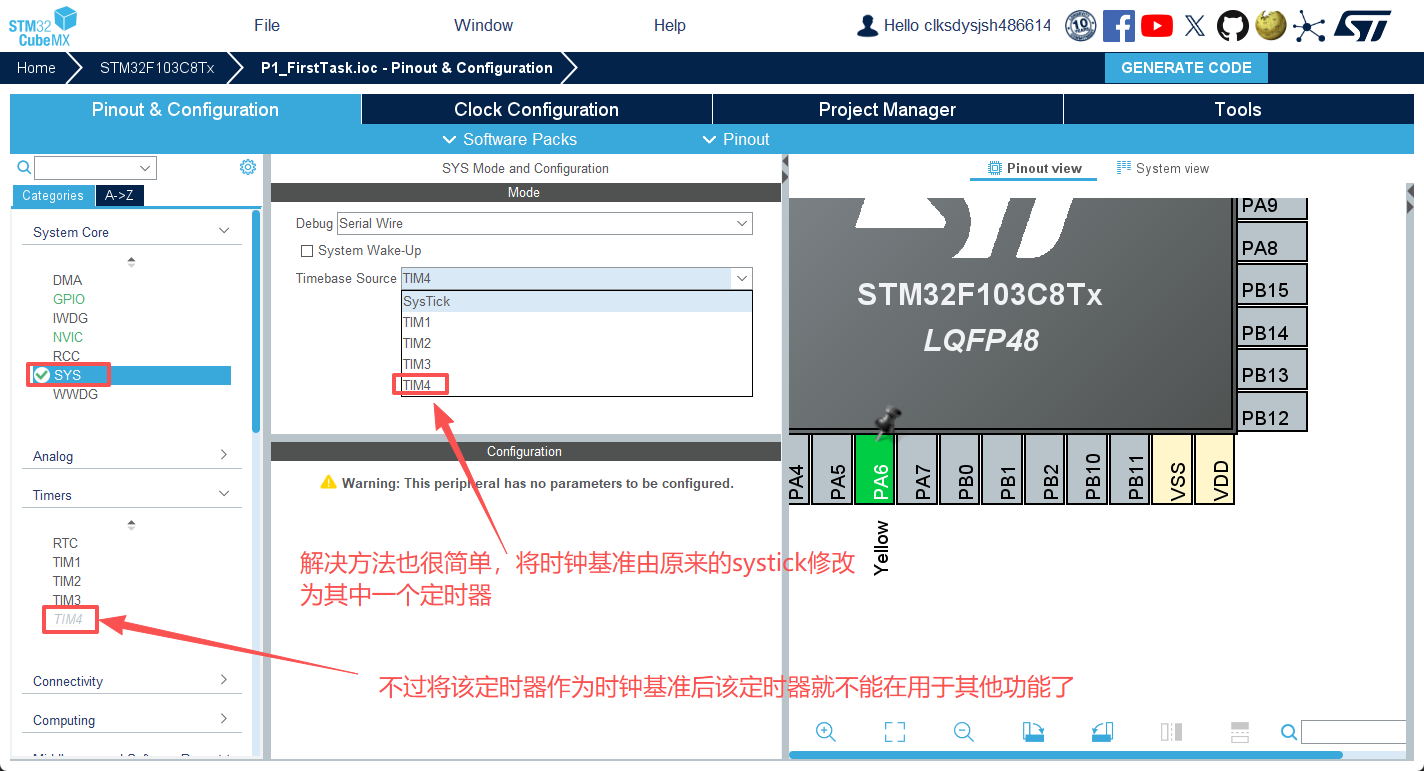1424x771 pixels.
Task: Select the Pinout view tab
Action: (x=1034, y=168)
